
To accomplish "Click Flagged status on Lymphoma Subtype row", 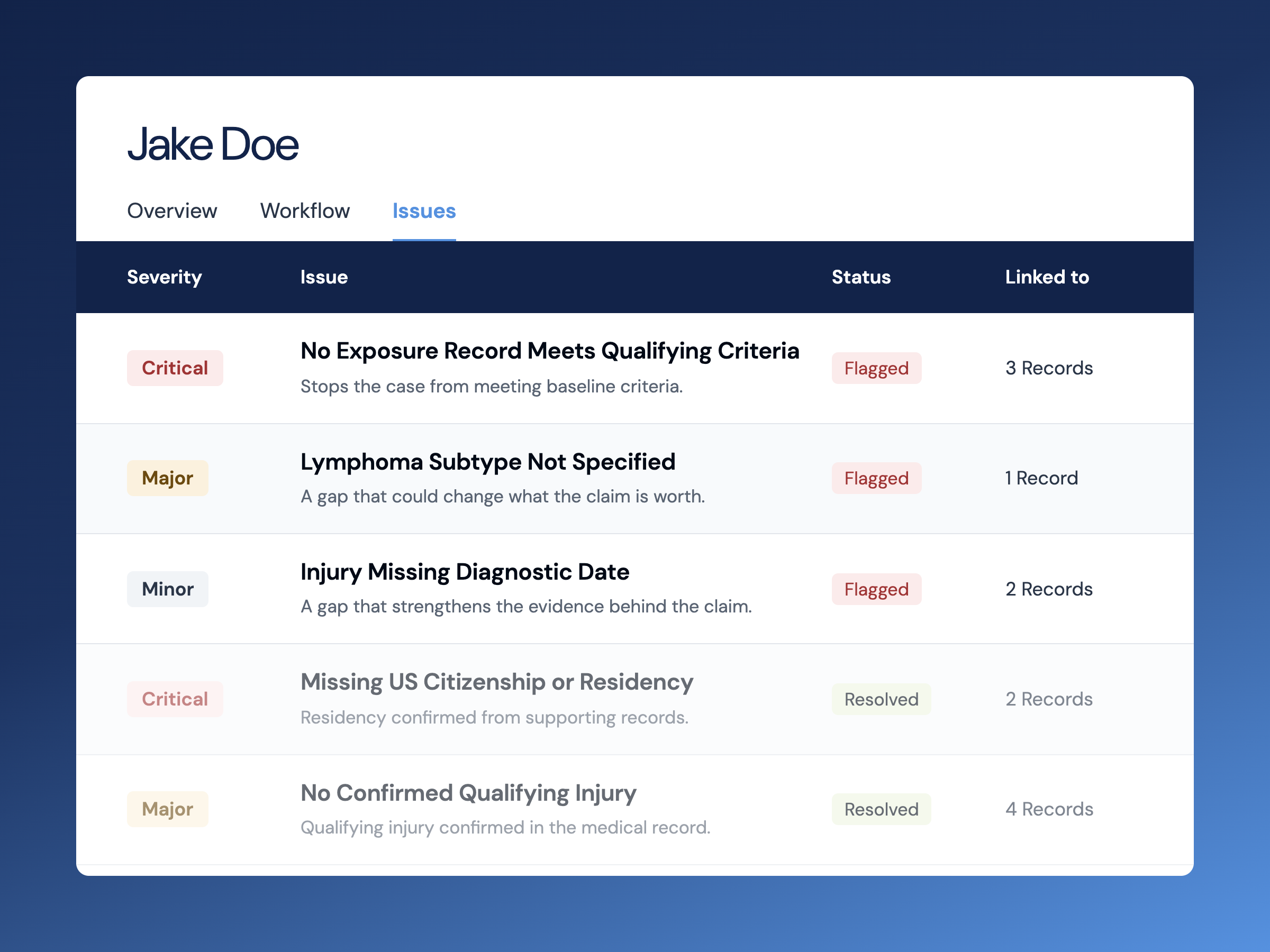I will 876,478.
